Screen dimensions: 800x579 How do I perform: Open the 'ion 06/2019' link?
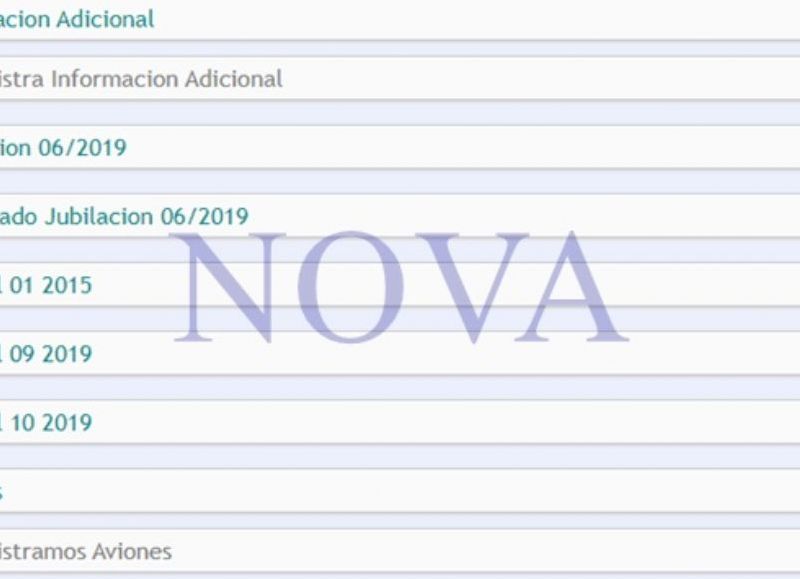pyautogui.click(x=63, y=148)
